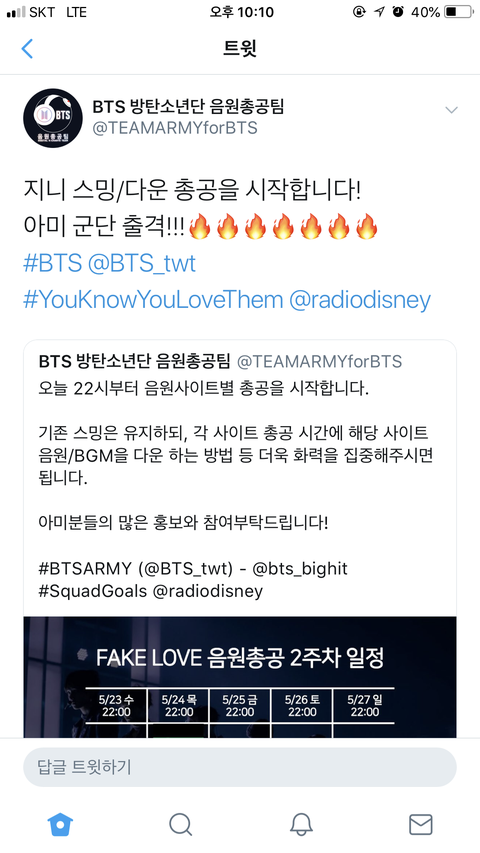Open the #BTS hashtag link
The image size is (480, 853).
click(52, 264)
